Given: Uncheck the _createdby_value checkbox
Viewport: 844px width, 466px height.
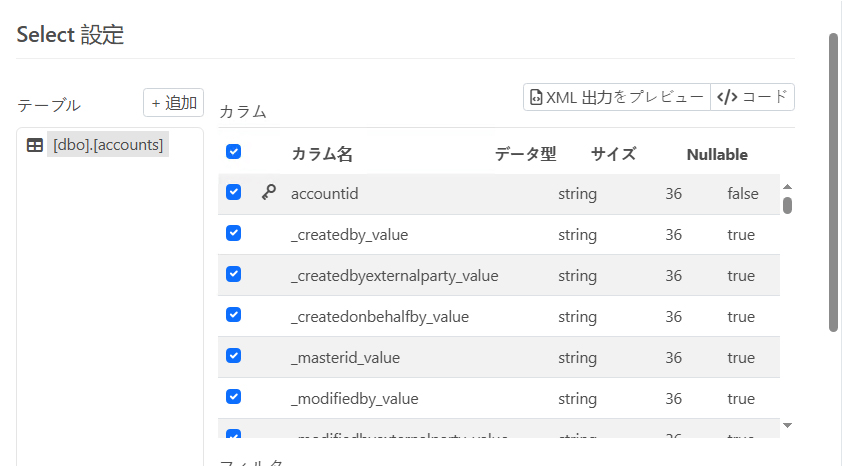Looking at the screenshot, I should click(x=234, y=233).
